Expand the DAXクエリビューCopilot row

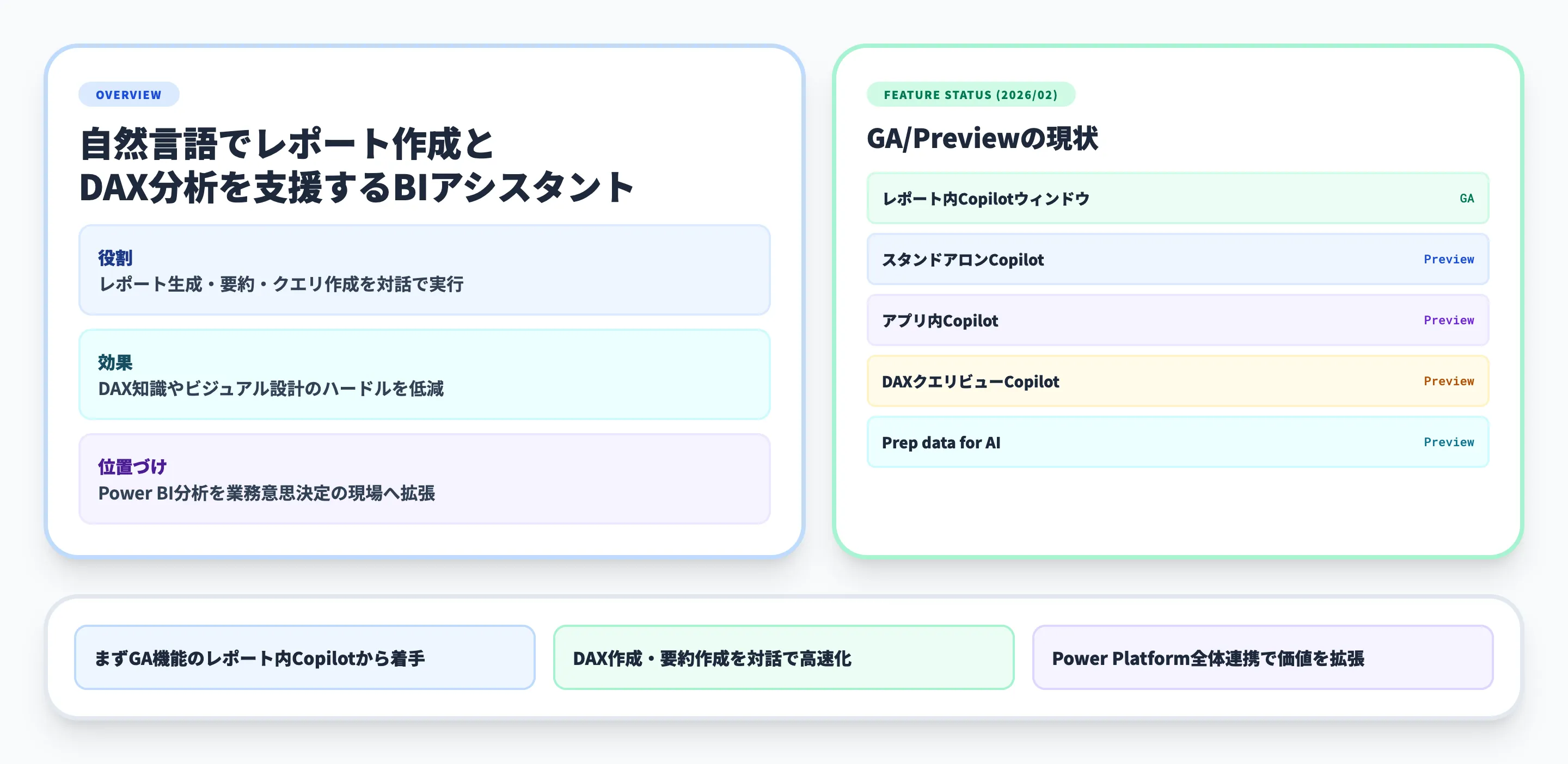1177,381
